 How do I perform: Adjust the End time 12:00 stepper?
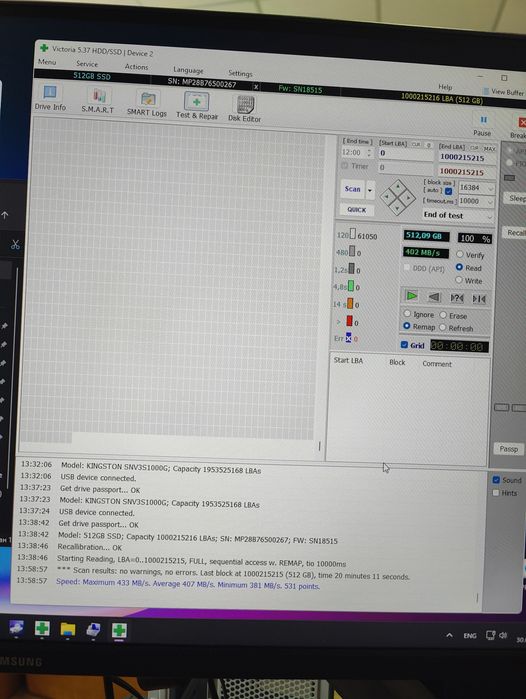tap(369, 153)
